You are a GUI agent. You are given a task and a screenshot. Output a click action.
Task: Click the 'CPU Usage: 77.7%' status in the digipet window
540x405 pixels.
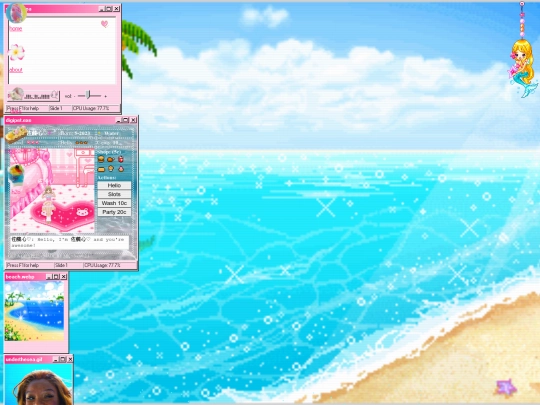pyautogui.click(x=110, y=266)
